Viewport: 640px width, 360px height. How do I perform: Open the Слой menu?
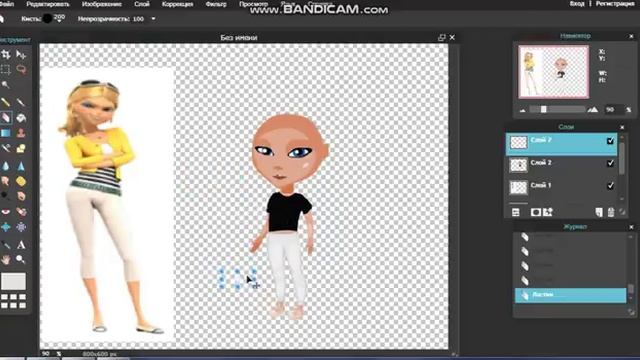[142, 4]
